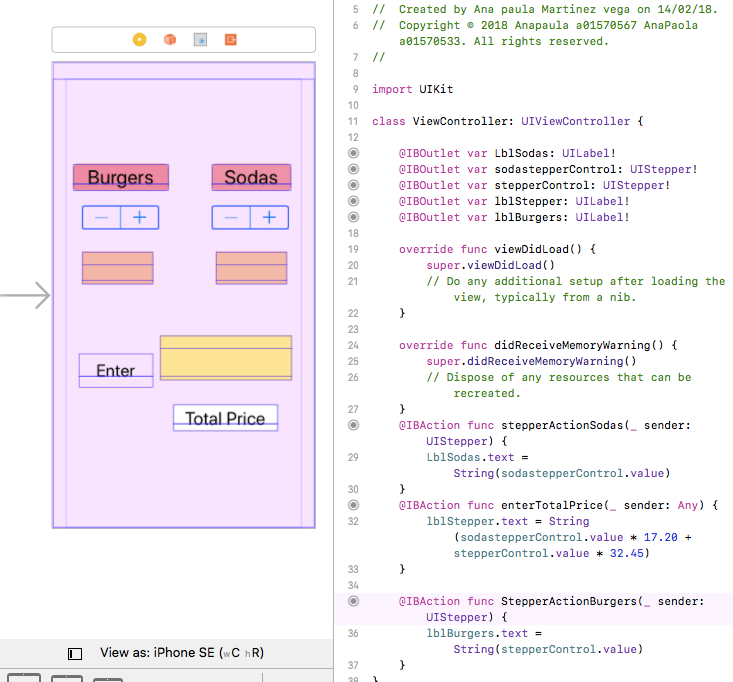The image size is (733, 682).
Task: Click plus on the Sodas stepper
Action: pos(269,217)
